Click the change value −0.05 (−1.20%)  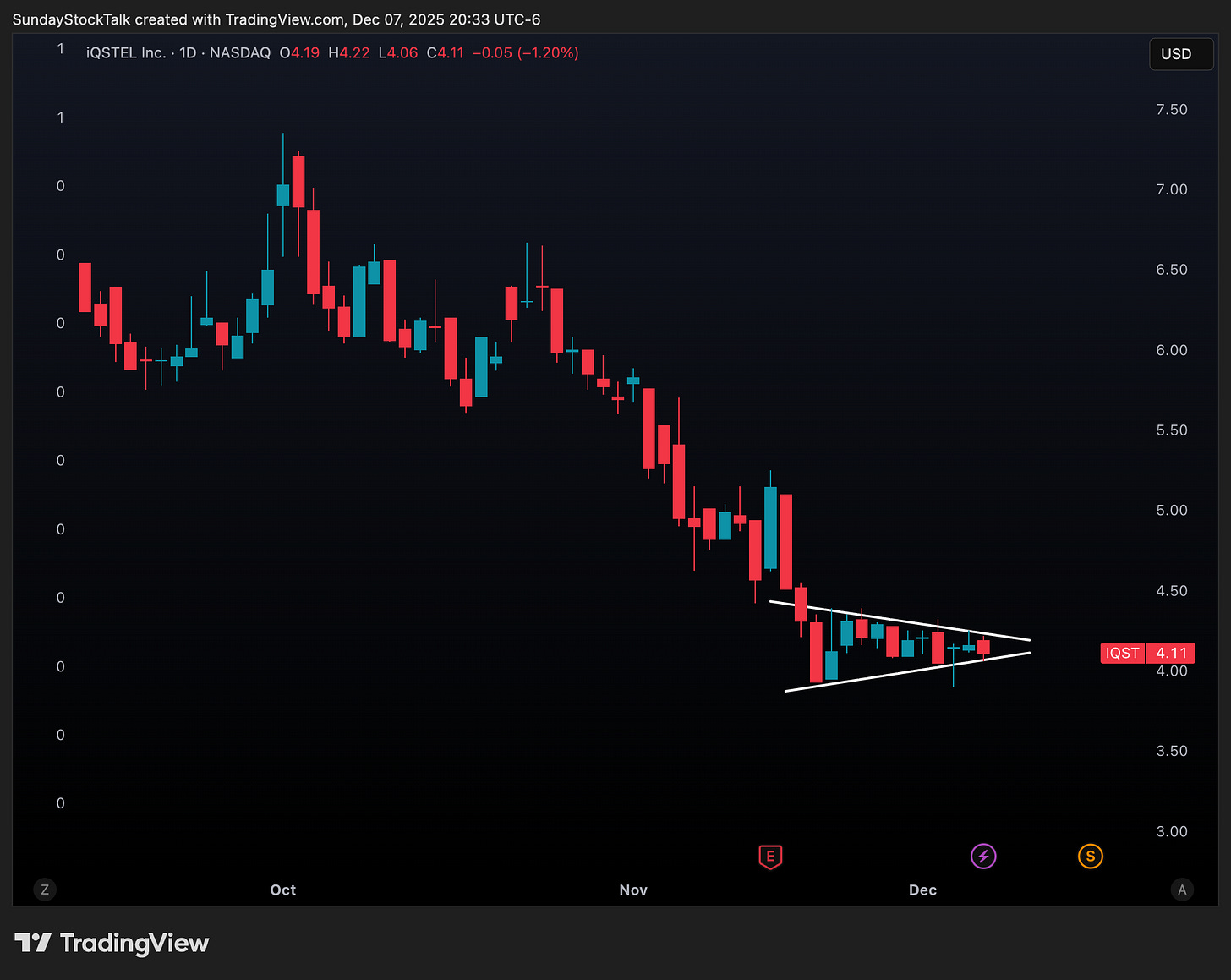525,53
